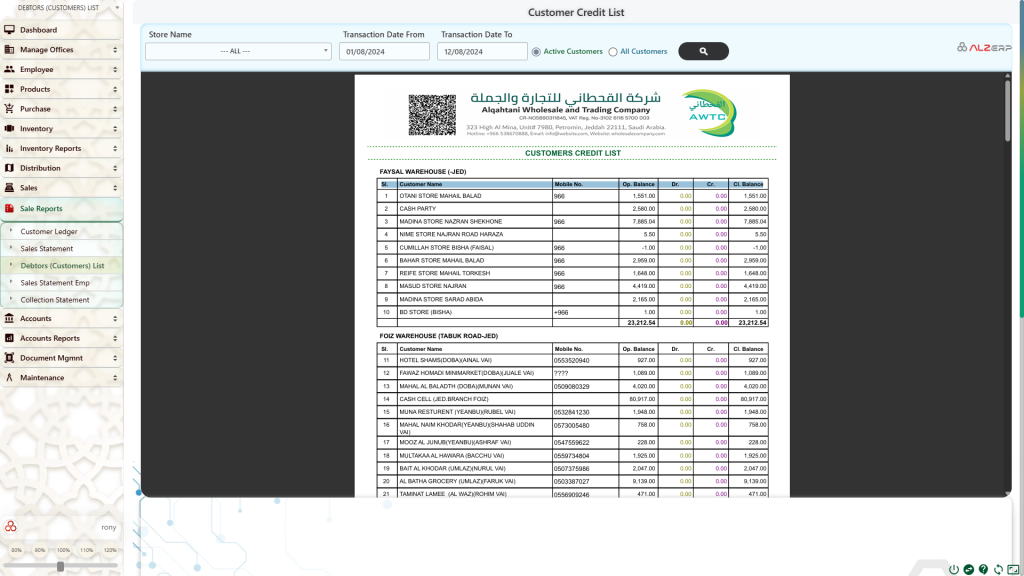Screen dimensions: 1024x576
Task: Expand the Document Mgmnt submenu arrow
Action: tap(115, 358)
